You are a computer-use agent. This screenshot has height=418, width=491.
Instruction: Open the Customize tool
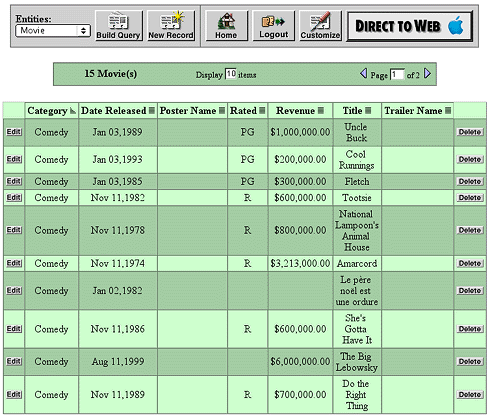(320, 26)
